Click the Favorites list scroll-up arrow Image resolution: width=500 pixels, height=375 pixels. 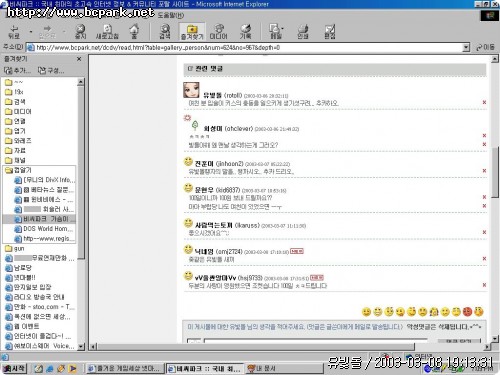(81, 82)
